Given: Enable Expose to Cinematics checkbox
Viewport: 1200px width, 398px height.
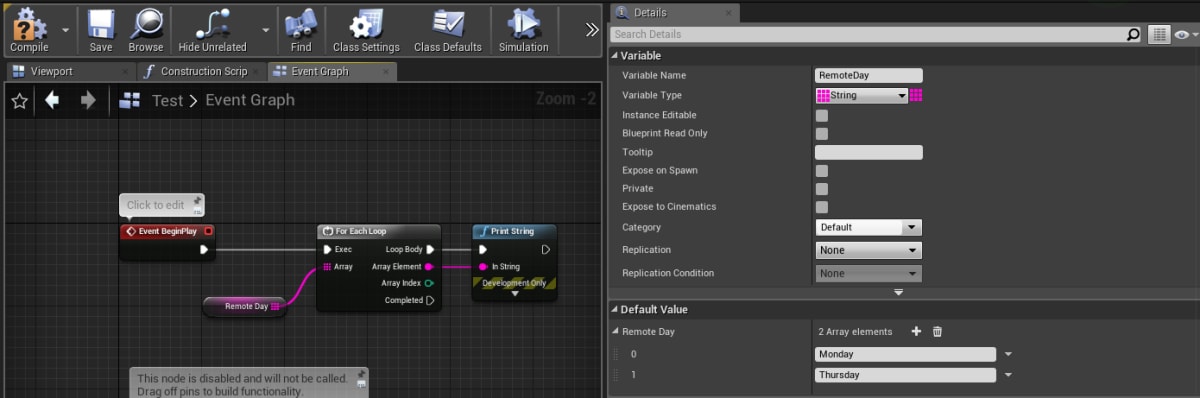Looking at the screenshot, I should click(822, 206).
